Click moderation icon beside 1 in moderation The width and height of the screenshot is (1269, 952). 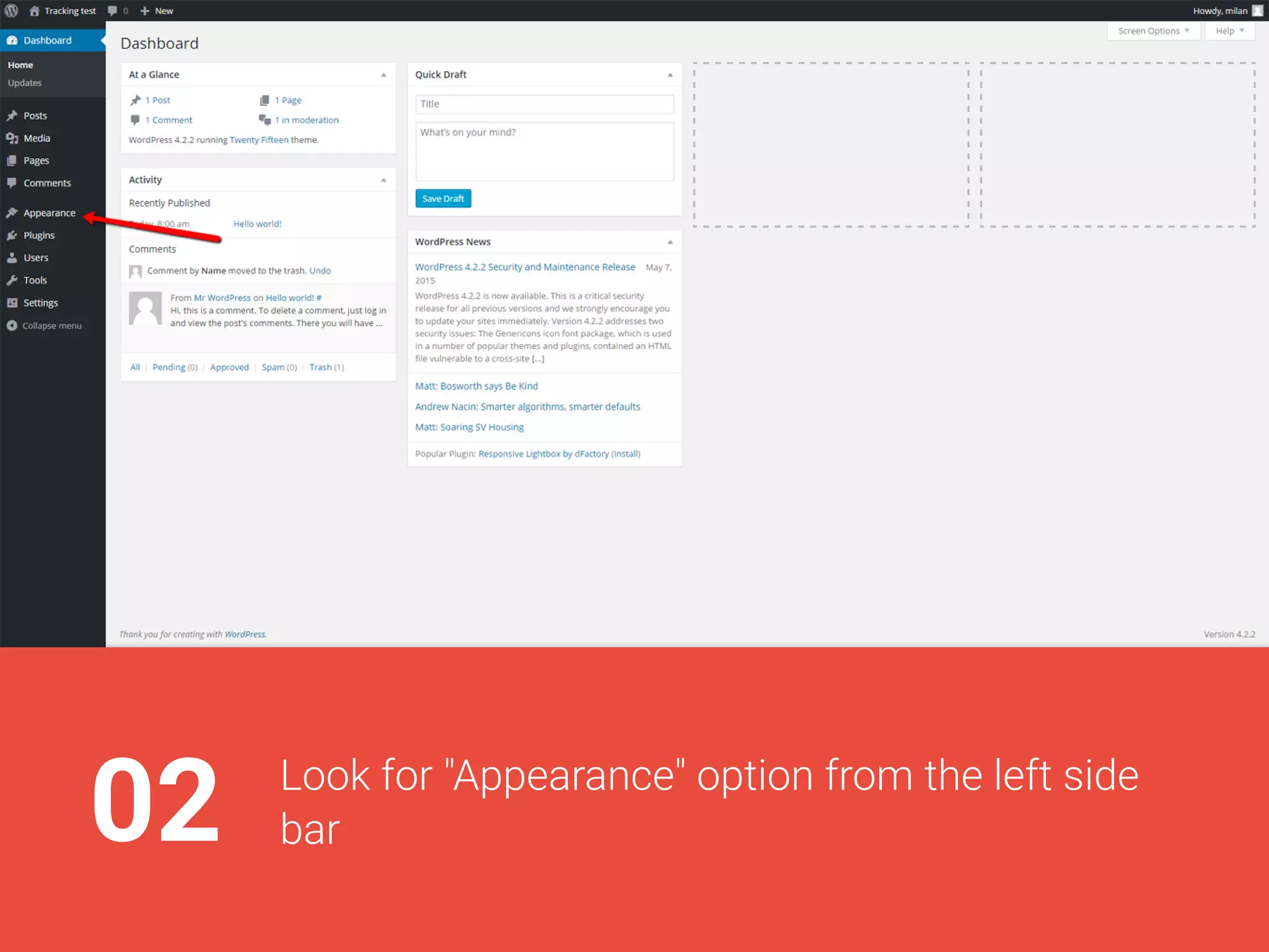click(265, 120)
